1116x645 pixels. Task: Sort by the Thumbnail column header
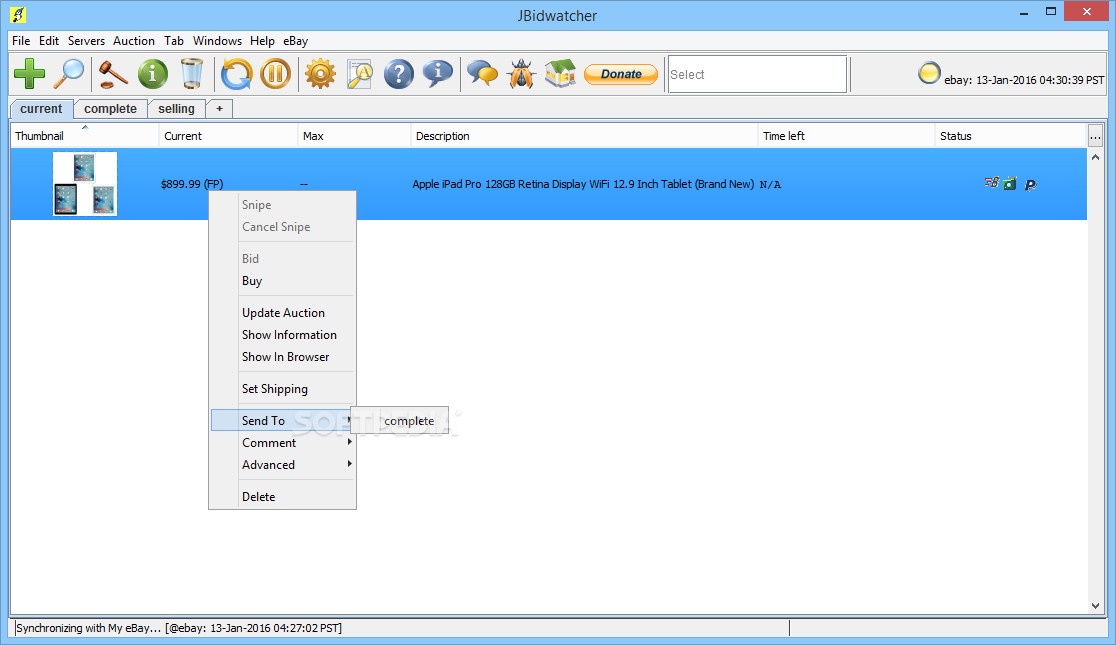click(85, 136)
